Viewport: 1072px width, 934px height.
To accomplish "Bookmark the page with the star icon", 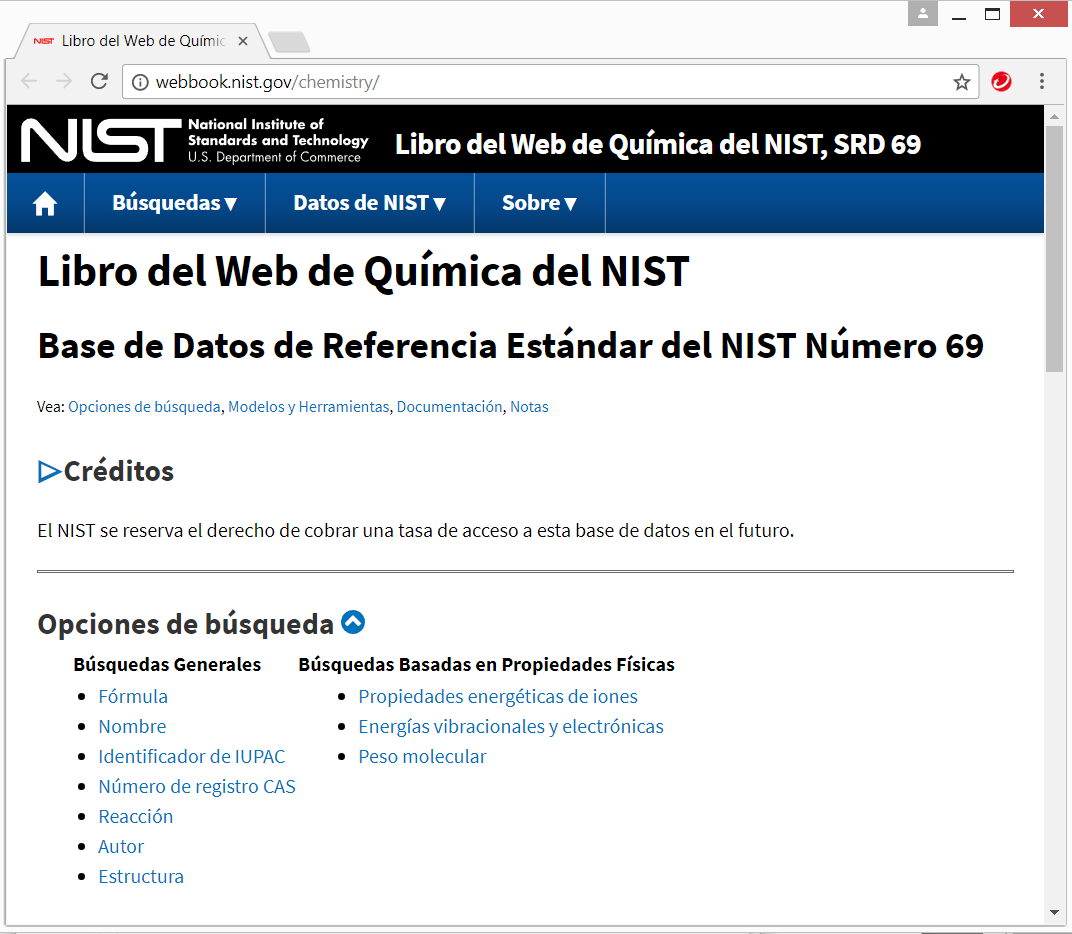I will (x=962, y=82).
